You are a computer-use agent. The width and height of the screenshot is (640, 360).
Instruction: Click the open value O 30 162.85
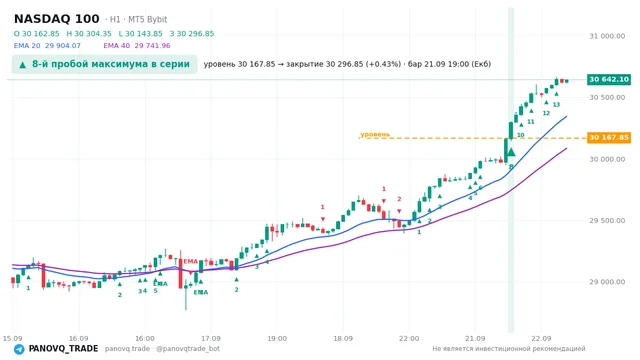(36, 33)
